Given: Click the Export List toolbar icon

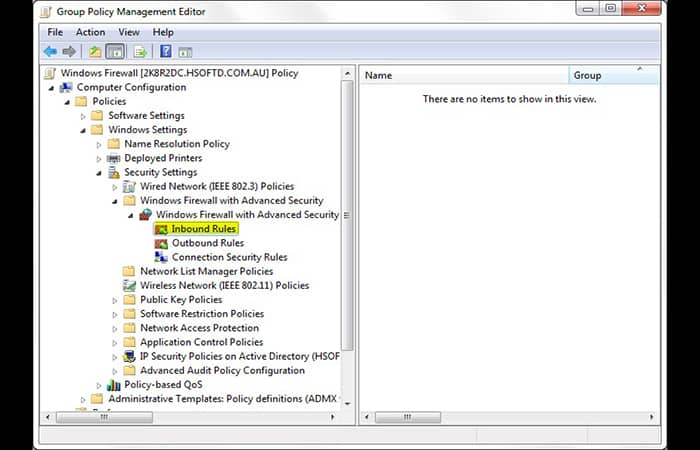Looking at the screenshot, I should click(140, 52).
